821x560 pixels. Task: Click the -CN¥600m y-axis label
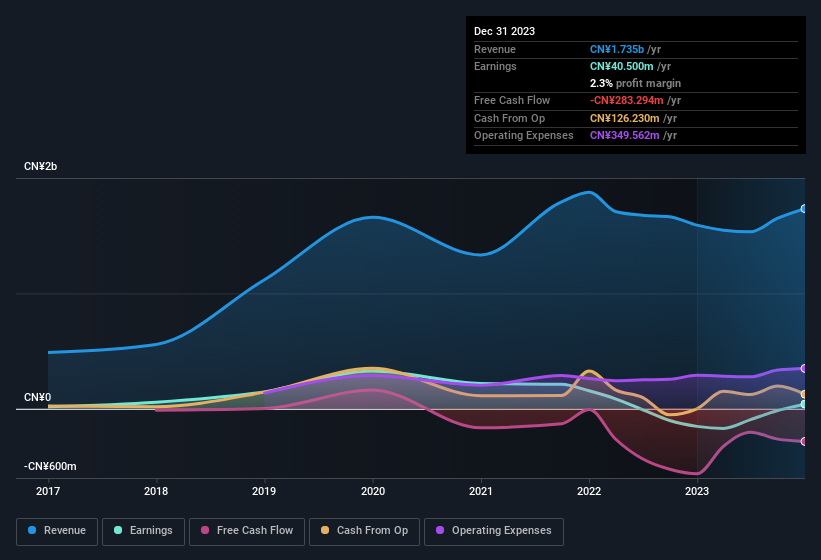point(50,466)
